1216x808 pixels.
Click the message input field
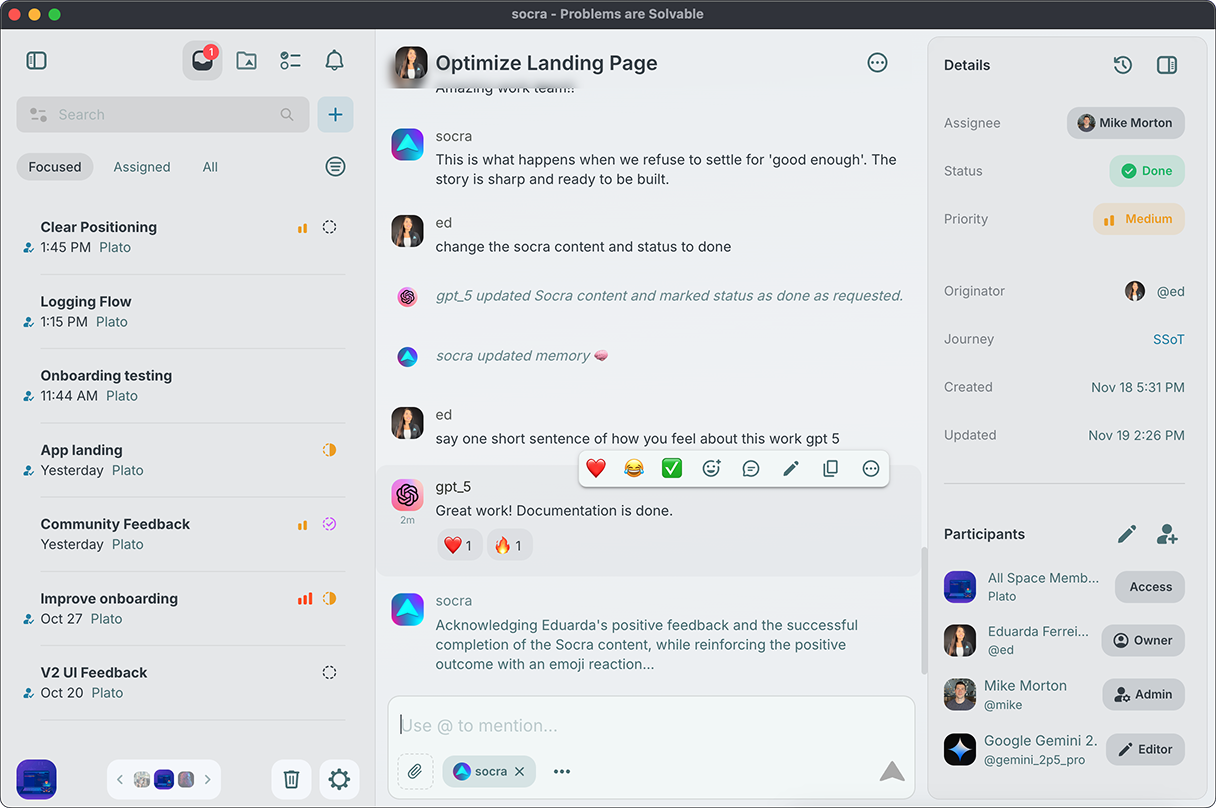[650, 725]
